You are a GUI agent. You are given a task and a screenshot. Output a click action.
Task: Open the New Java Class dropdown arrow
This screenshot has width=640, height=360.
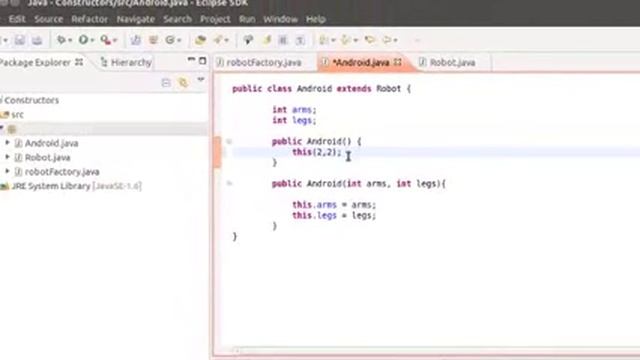coord(179,40)
